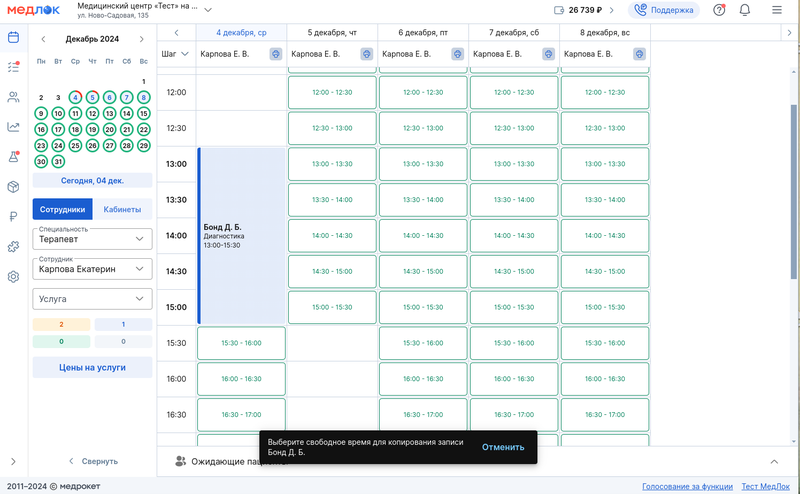Pick the 13:00 - 13:30 slot on 7 декабря
800x494 pixels.
pos(514,164)
